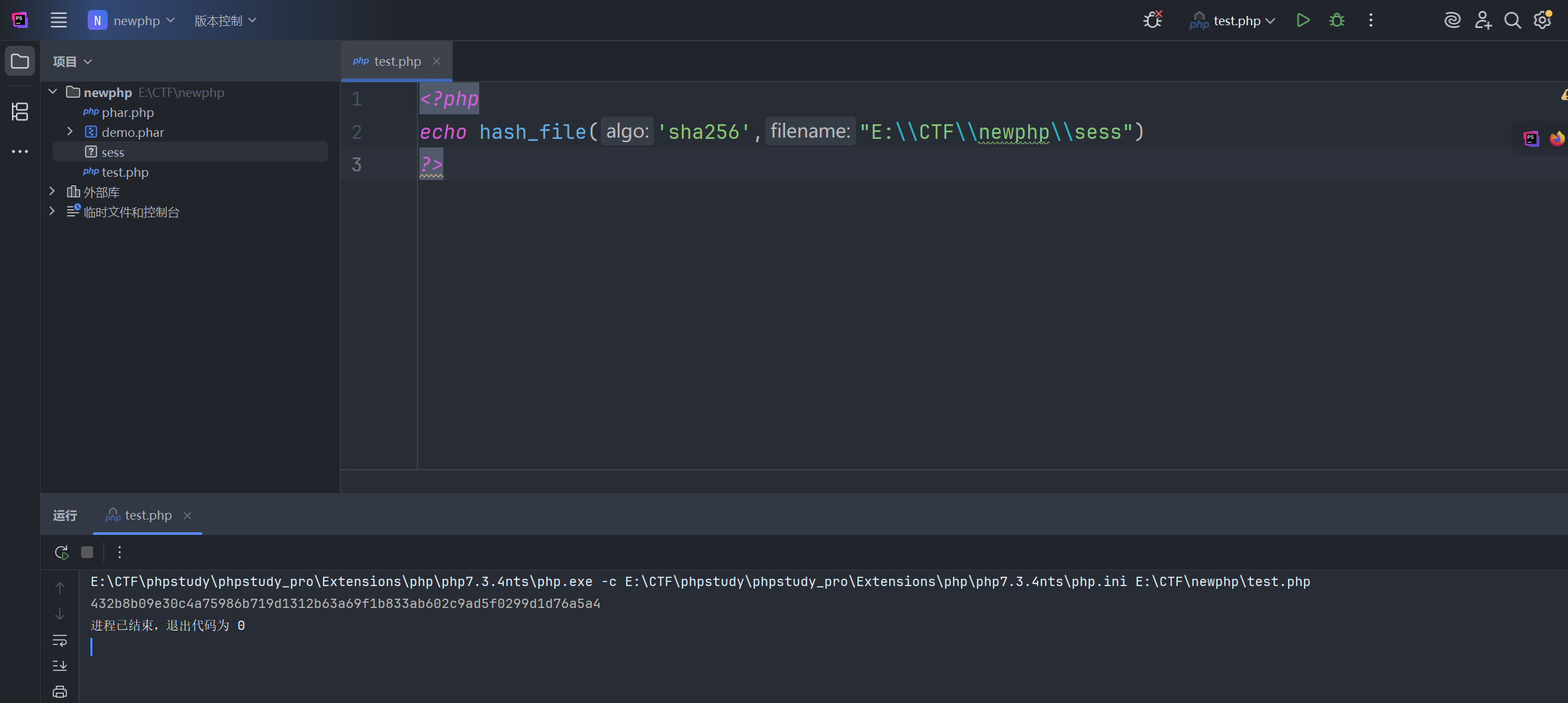The width and height of the screenshot is (1568, 703).
Task: Select the sess file in project tree
Action: pos(113,152)
